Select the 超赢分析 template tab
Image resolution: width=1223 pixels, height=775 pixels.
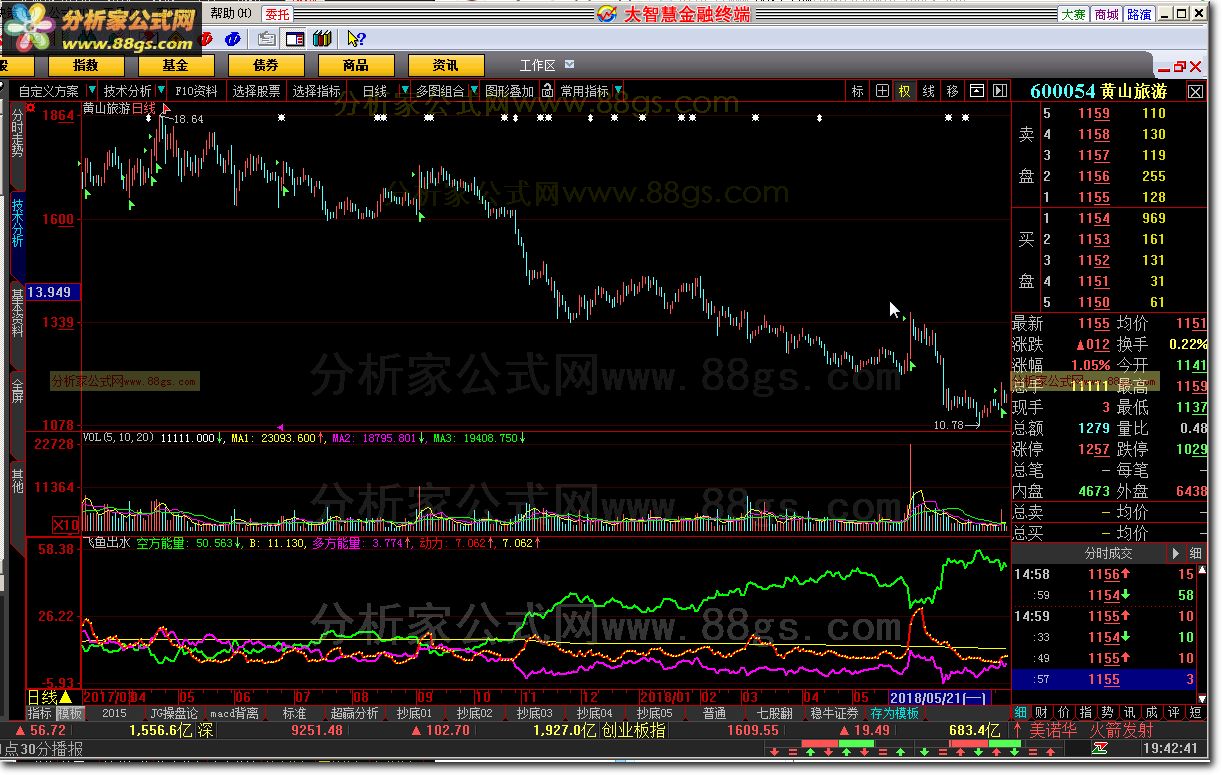(354, 714)
